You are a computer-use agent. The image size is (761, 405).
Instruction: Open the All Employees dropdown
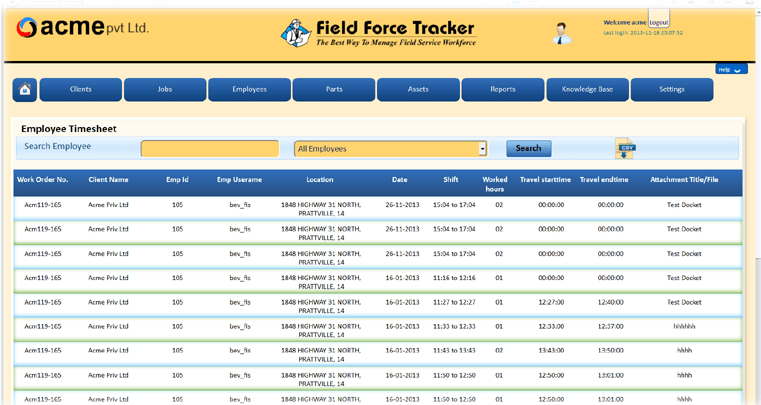pyautogui.click(x=390, y=149)
